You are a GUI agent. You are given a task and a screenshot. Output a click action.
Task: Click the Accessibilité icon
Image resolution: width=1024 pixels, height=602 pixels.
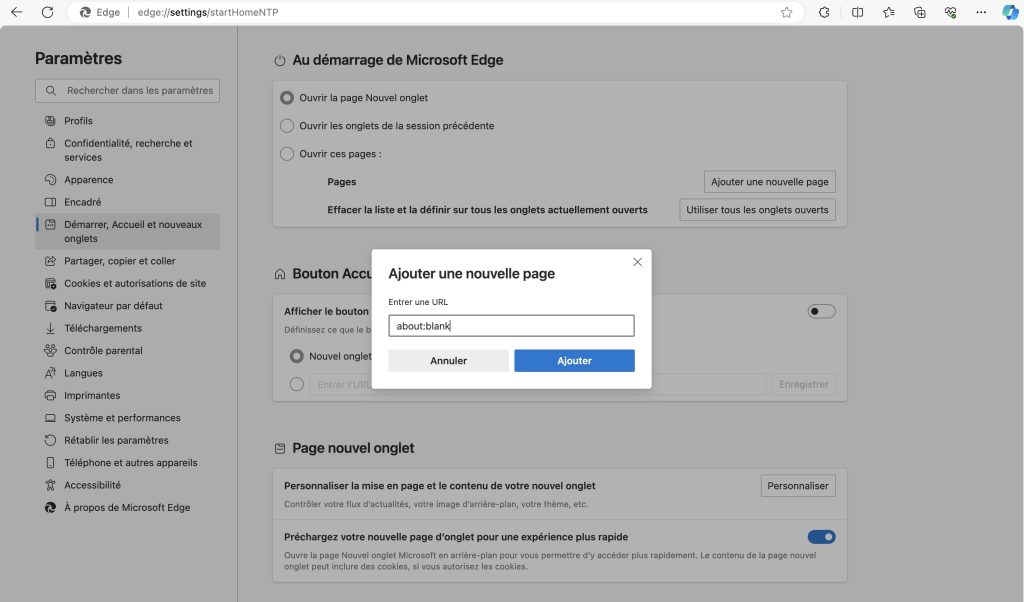50,485
